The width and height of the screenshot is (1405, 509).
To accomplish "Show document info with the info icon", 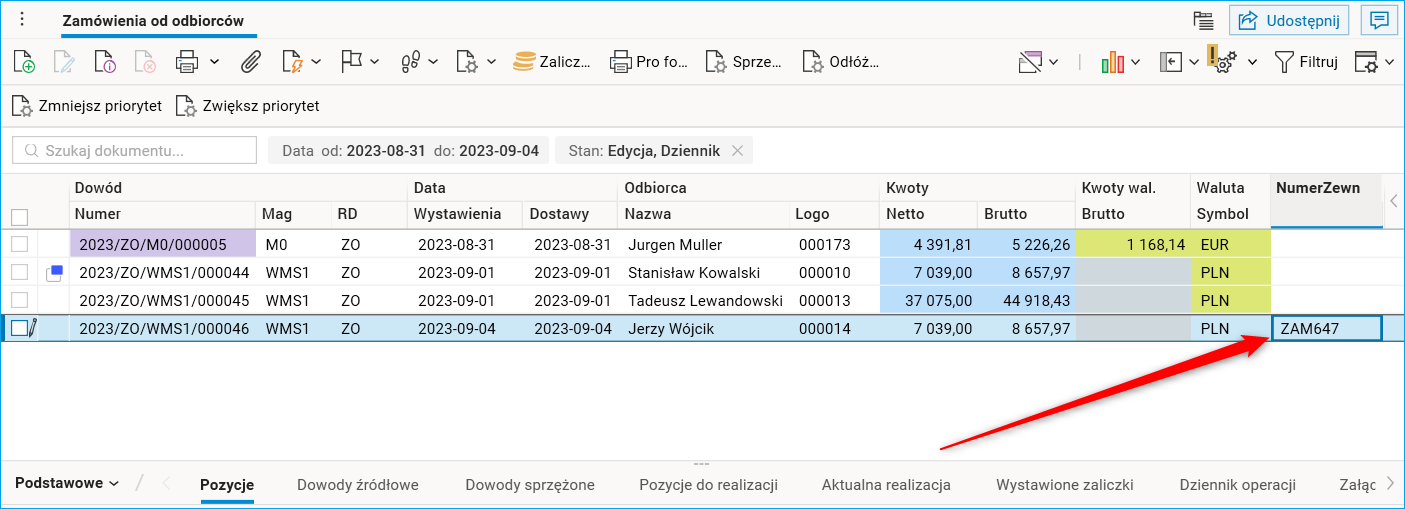I will 106,62.
